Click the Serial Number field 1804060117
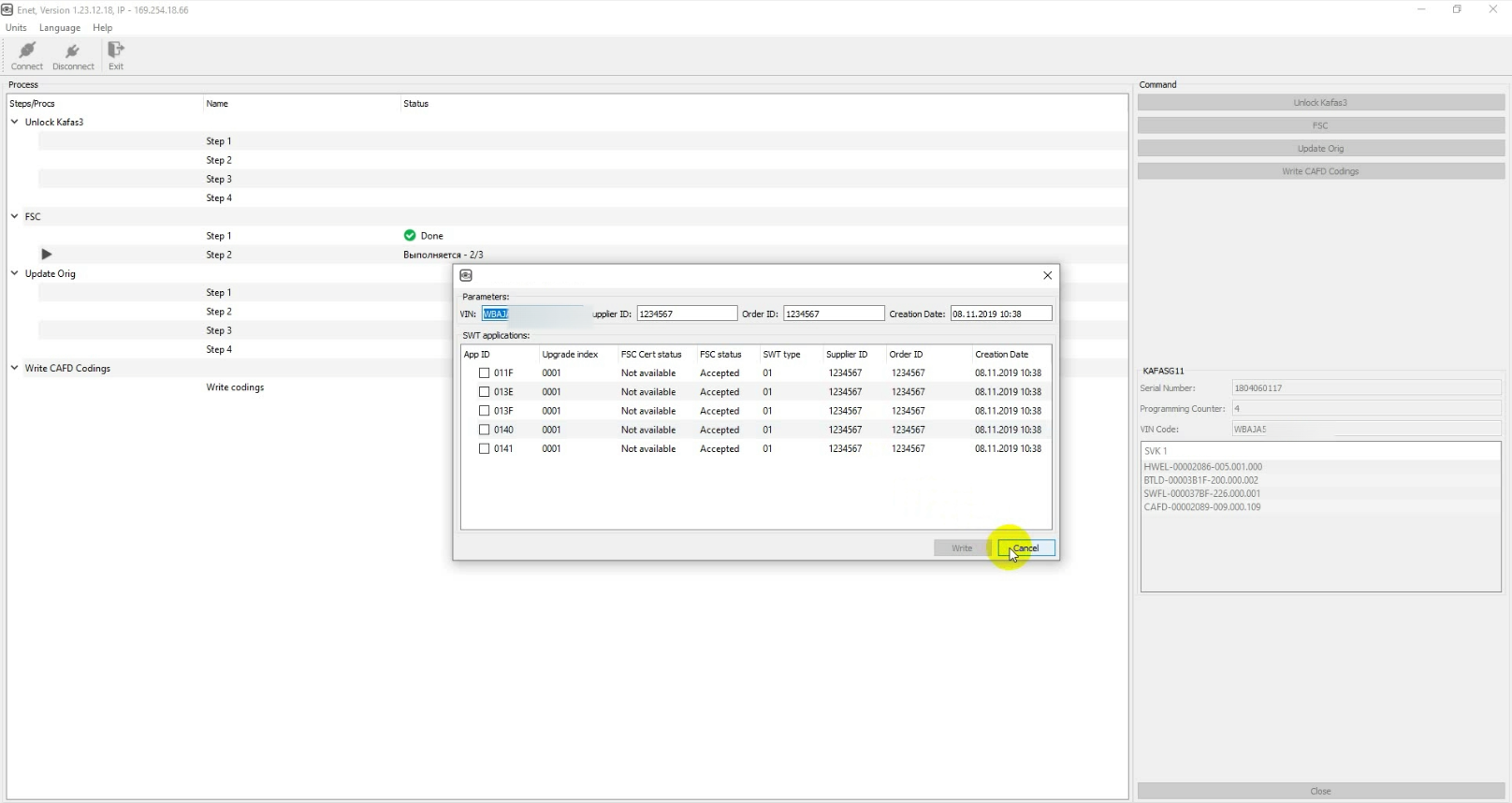Image resolution: width=1512 pixels, height=803 pixels. coord(1366,387)
